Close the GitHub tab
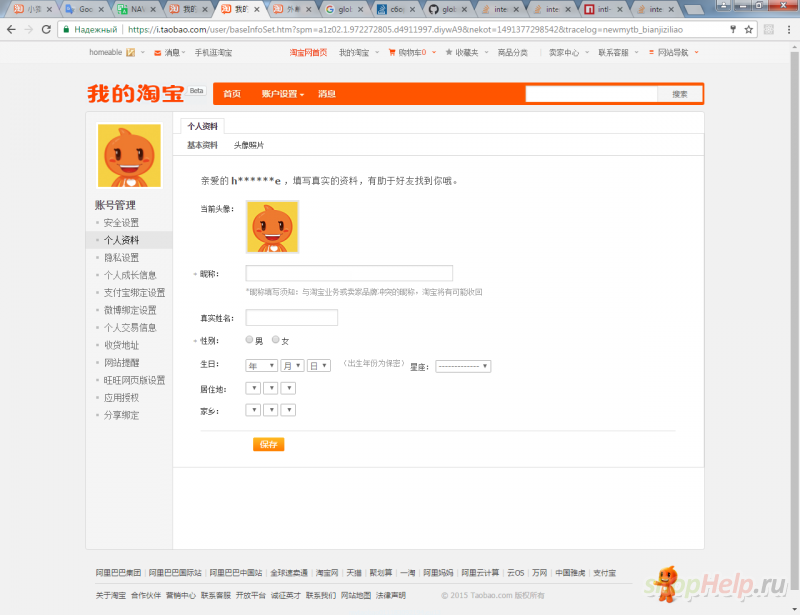This screenshot has width=800, height=615. click(x=464, y=9)
